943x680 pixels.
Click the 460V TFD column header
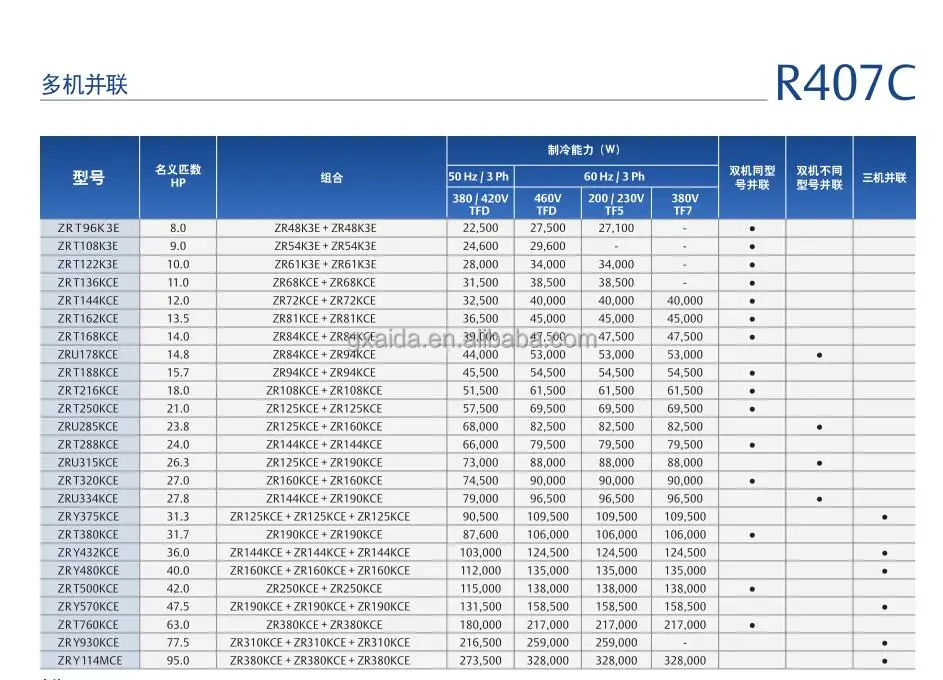547,204
